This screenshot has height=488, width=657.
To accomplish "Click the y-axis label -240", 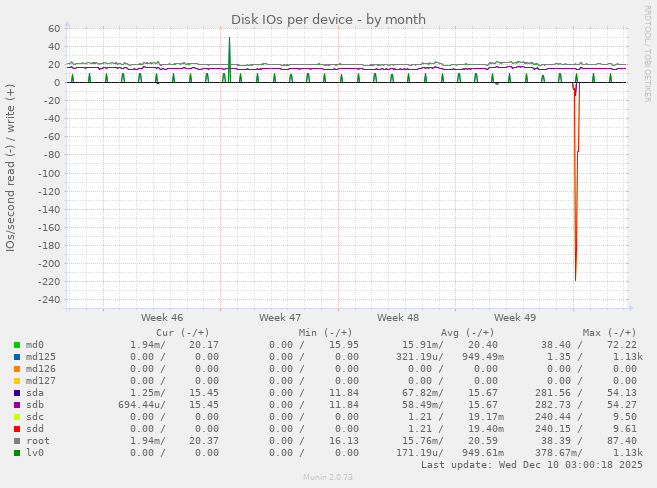I will tap(49, 300).
